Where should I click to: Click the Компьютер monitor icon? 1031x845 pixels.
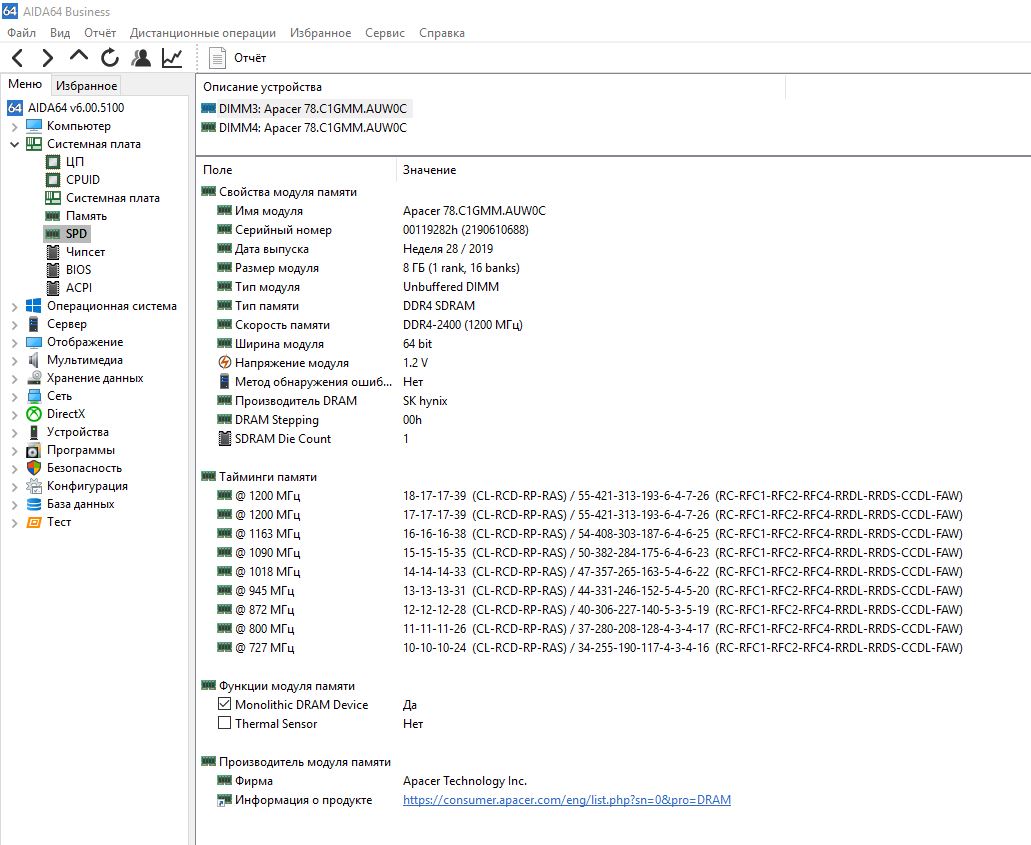point(34,126)
